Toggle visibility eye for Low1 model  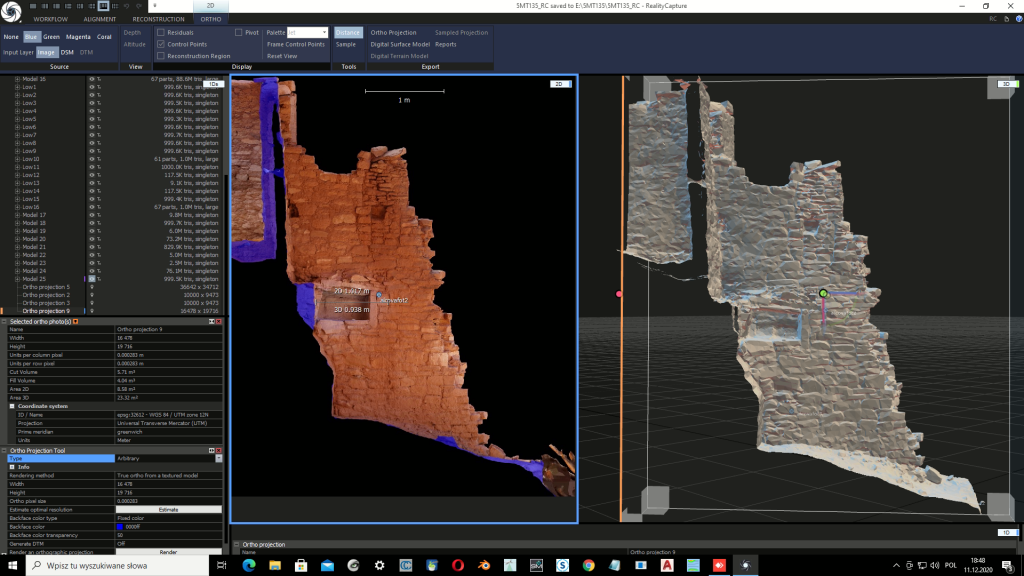(91, 87)
